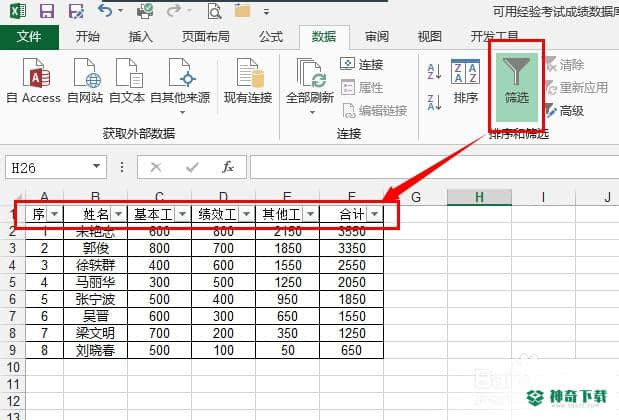This screenshot has width=619, height=420.
Task: Open the 序 column filter dropdown
Action: pyautogui.click(x=54, y=214)
